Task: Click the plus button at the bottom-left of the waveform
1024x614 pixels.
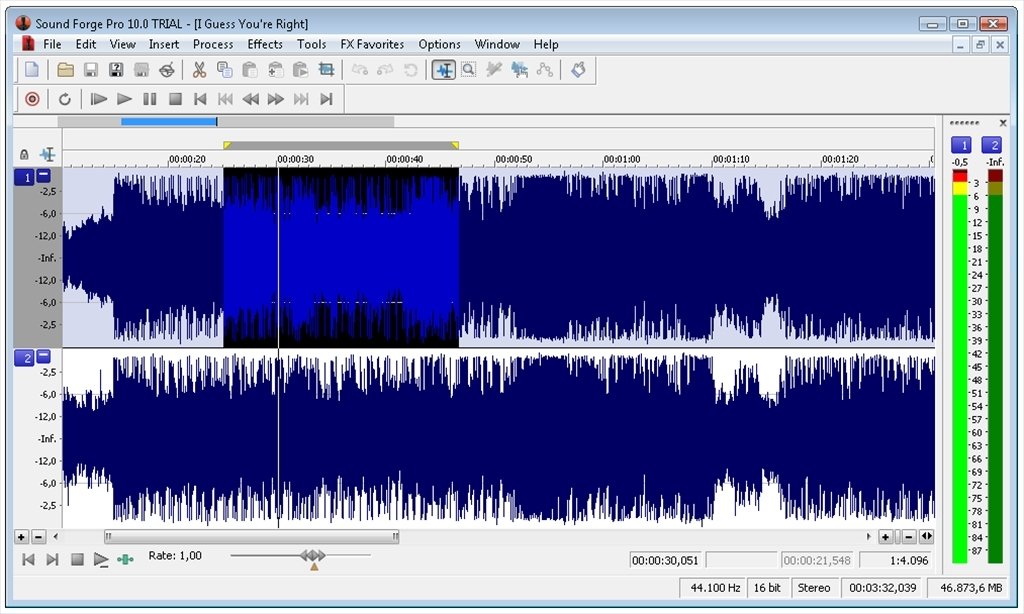Action: click(22, 537)
